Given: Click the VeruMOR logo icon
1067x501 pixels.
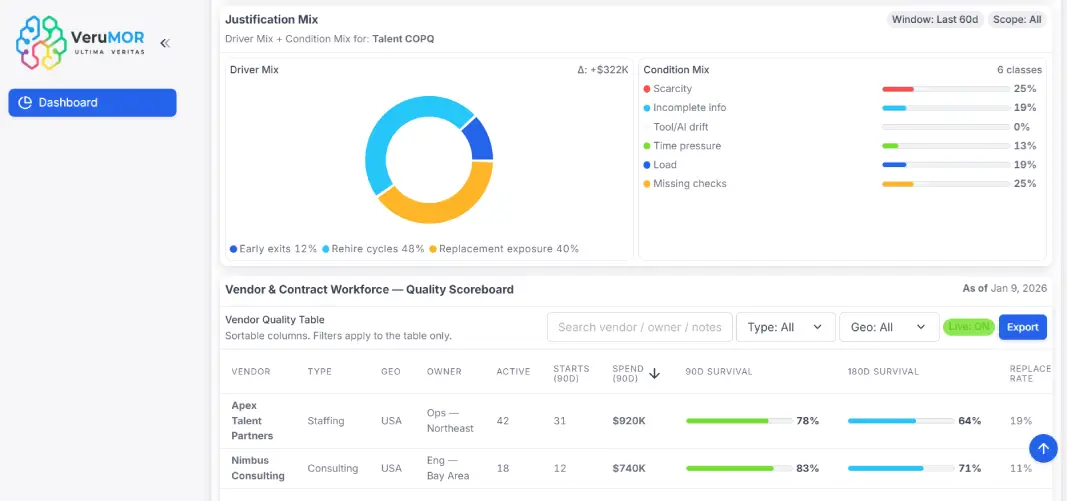Looking at the screenshot, I should 41,42.
